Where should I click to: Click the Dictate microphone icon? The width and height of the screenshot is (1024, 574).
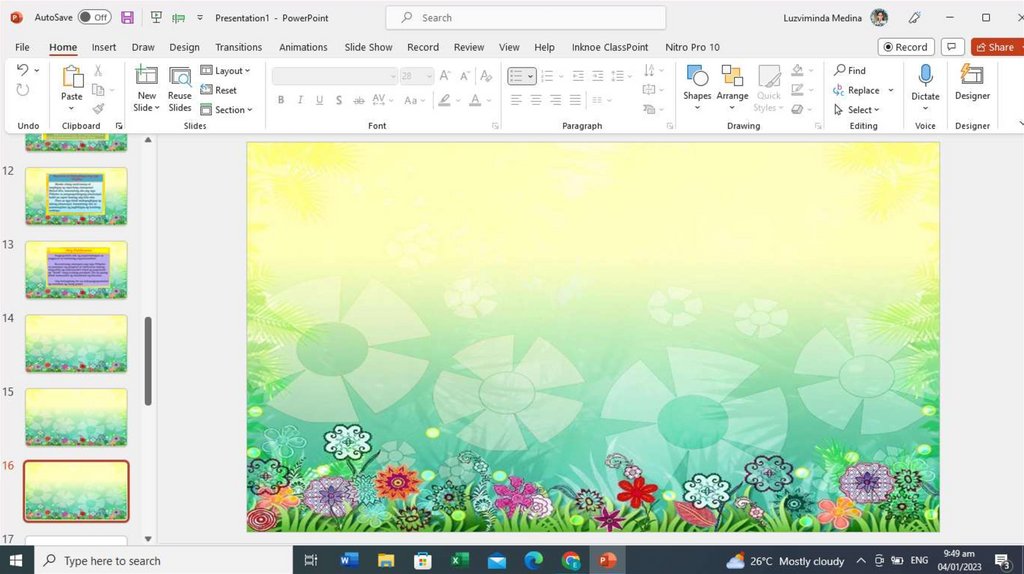coord(925,76)
